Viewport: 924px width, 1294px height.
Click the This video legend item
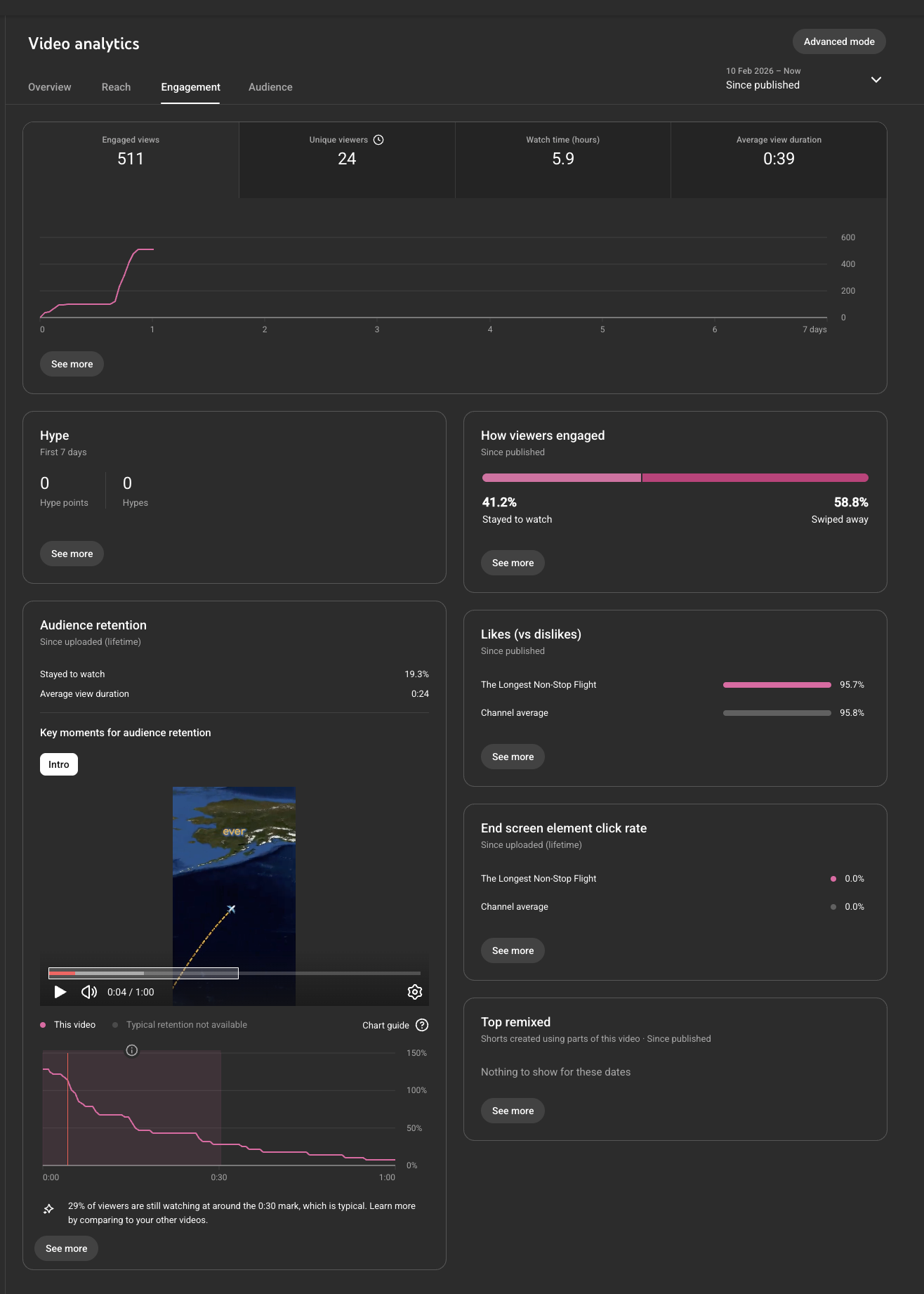68,1025
